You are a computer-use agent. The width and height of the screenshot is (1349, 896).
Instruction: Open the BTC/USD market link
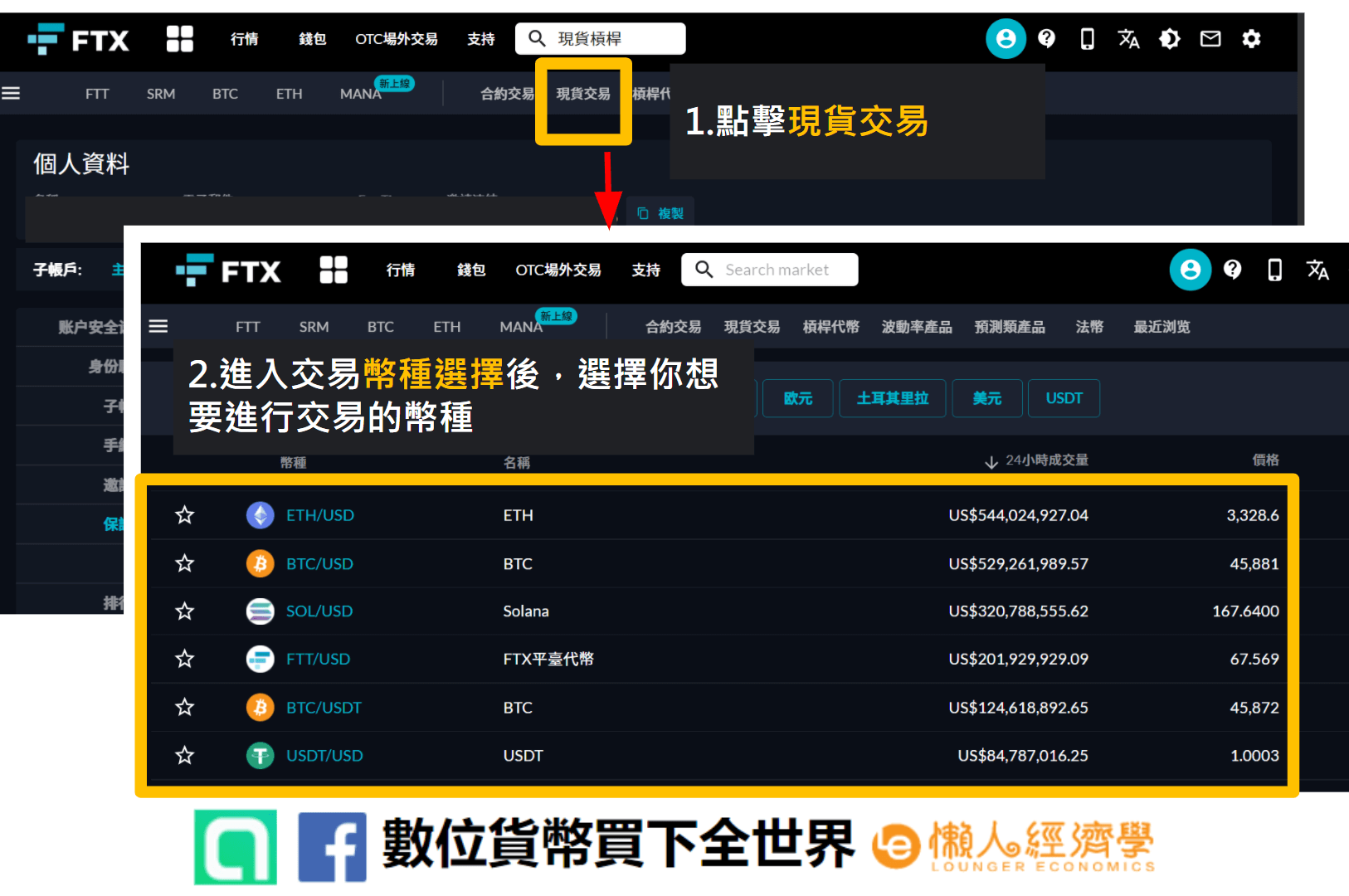[319, 563]
